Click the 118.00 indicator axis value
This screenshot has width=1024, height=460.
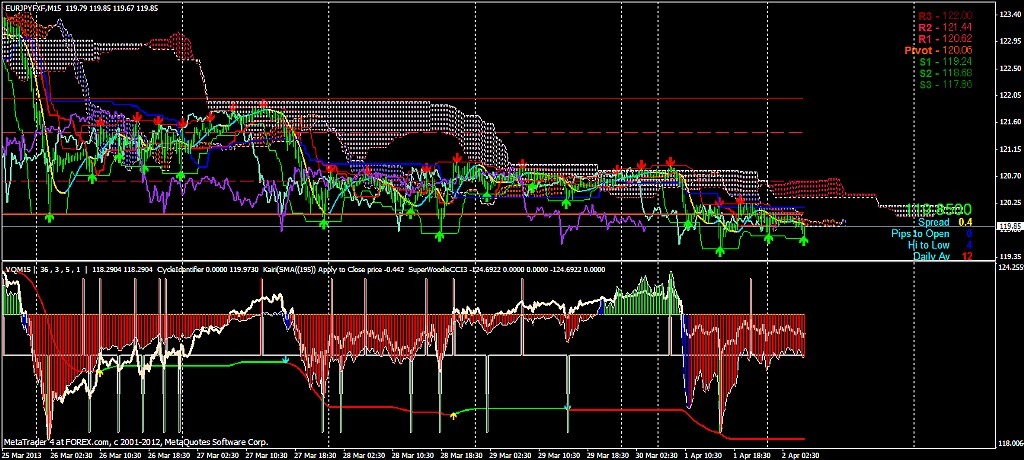1010,442
